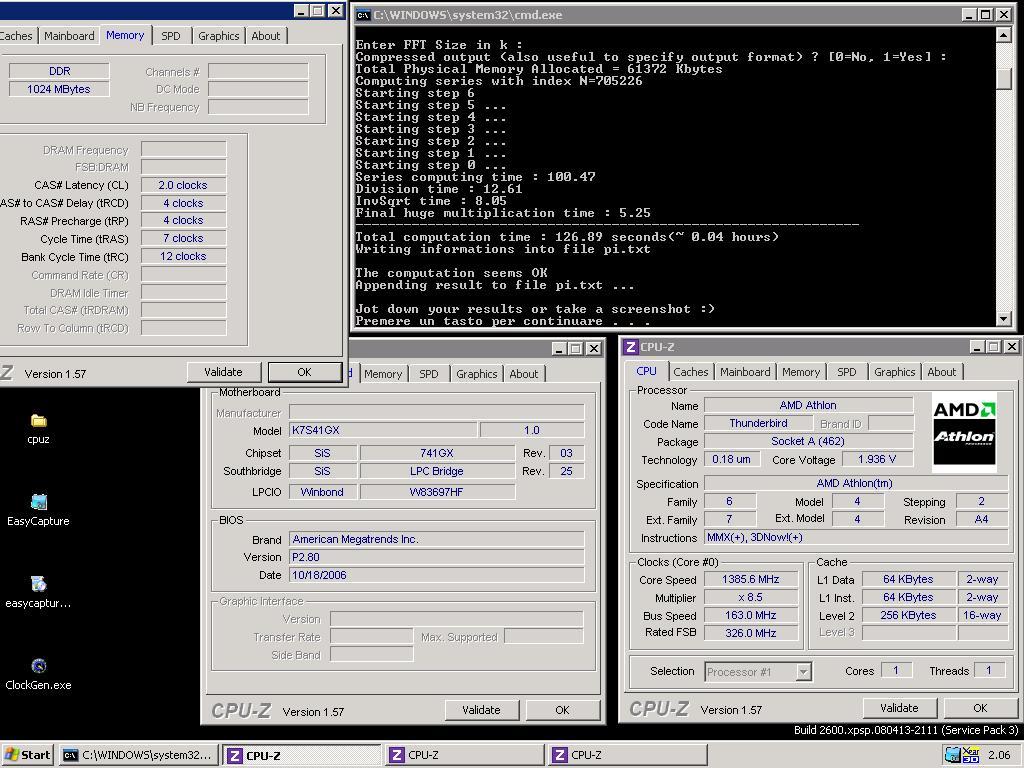Click the BIOS version field P2.80
The image size is (1024, 768).
[436, 557]
